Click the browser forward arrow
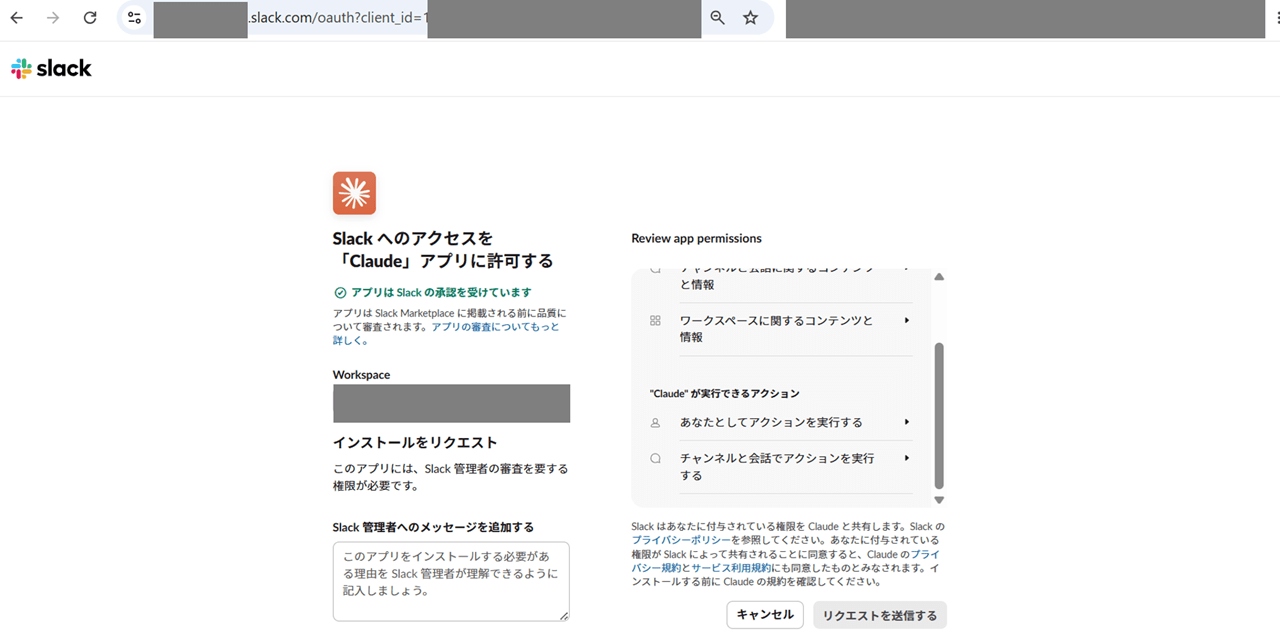Viewport: 1280px width, 635px height. tap(53, 18)
